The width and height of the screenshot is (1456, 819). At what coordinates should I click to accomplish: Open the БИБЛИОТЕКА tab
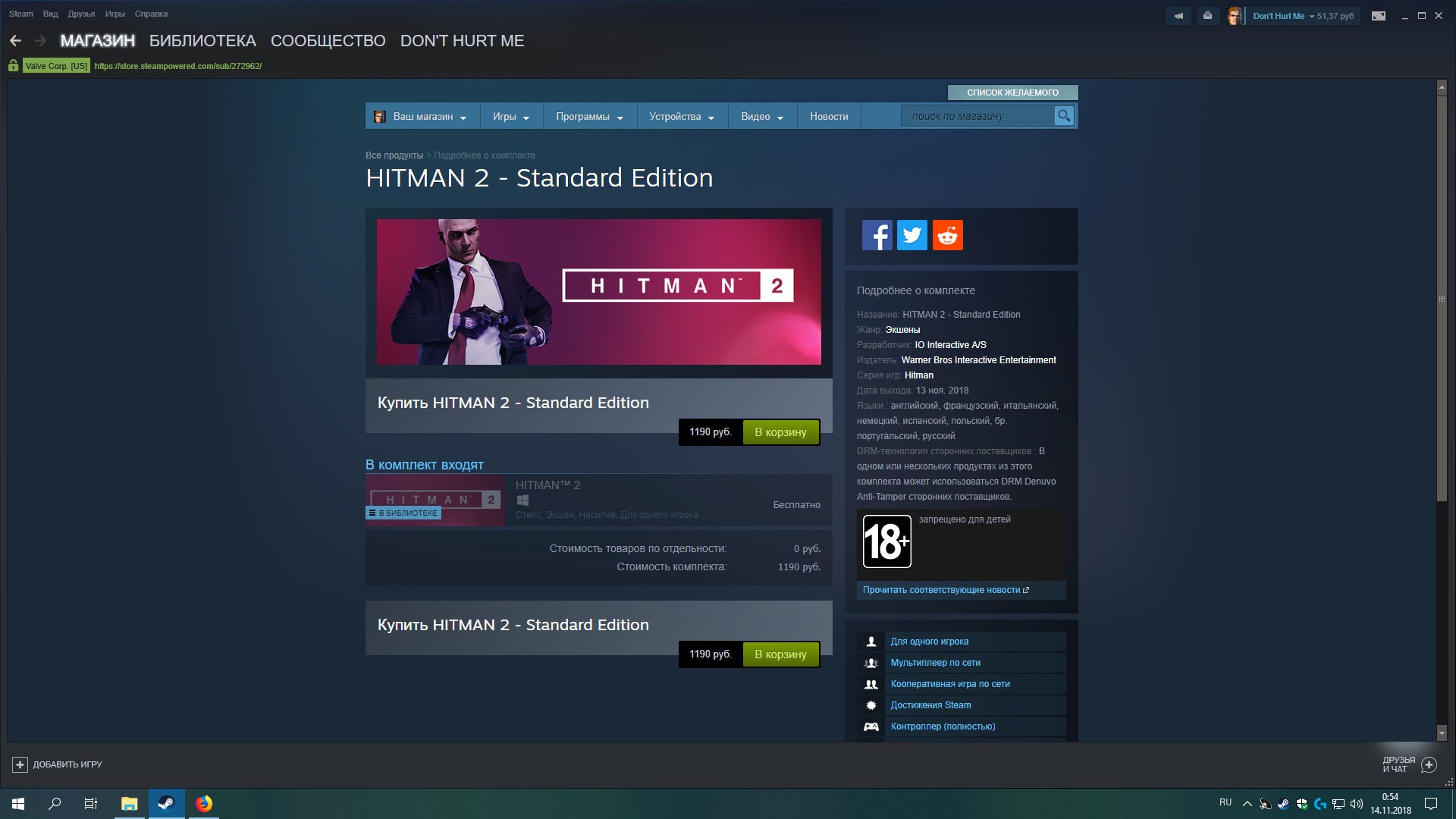(202, 41)
